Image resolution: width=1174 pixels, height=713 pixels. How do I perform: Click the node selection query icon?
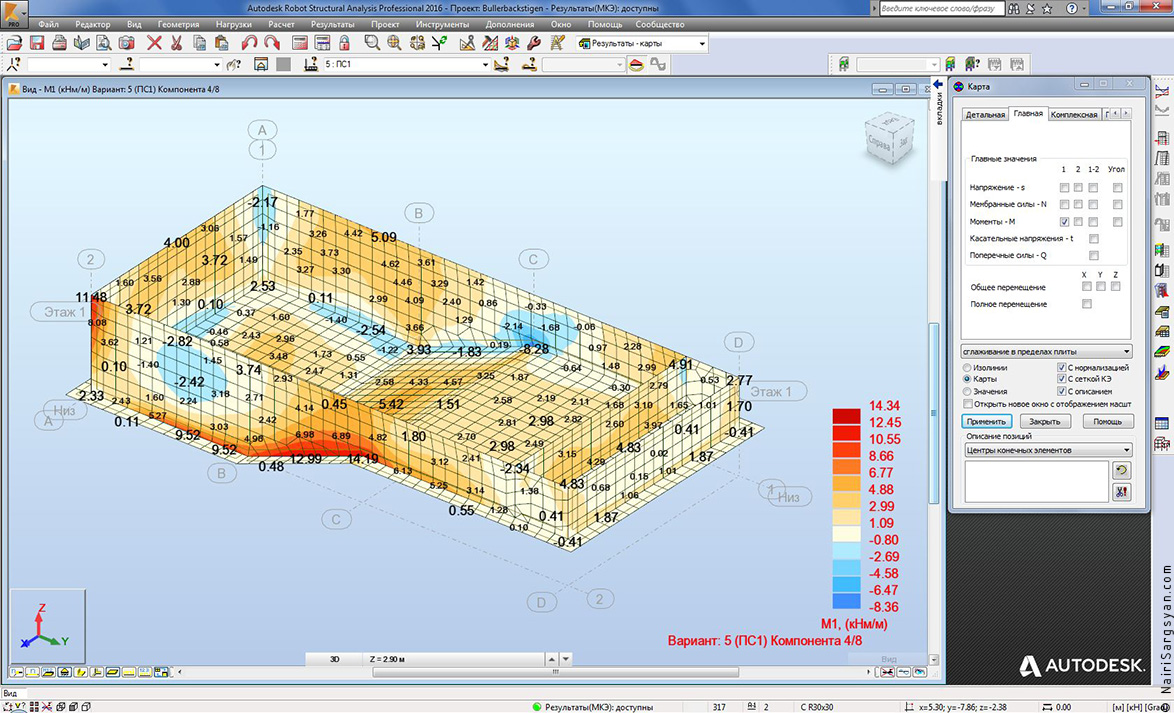(x=14, y=64)
